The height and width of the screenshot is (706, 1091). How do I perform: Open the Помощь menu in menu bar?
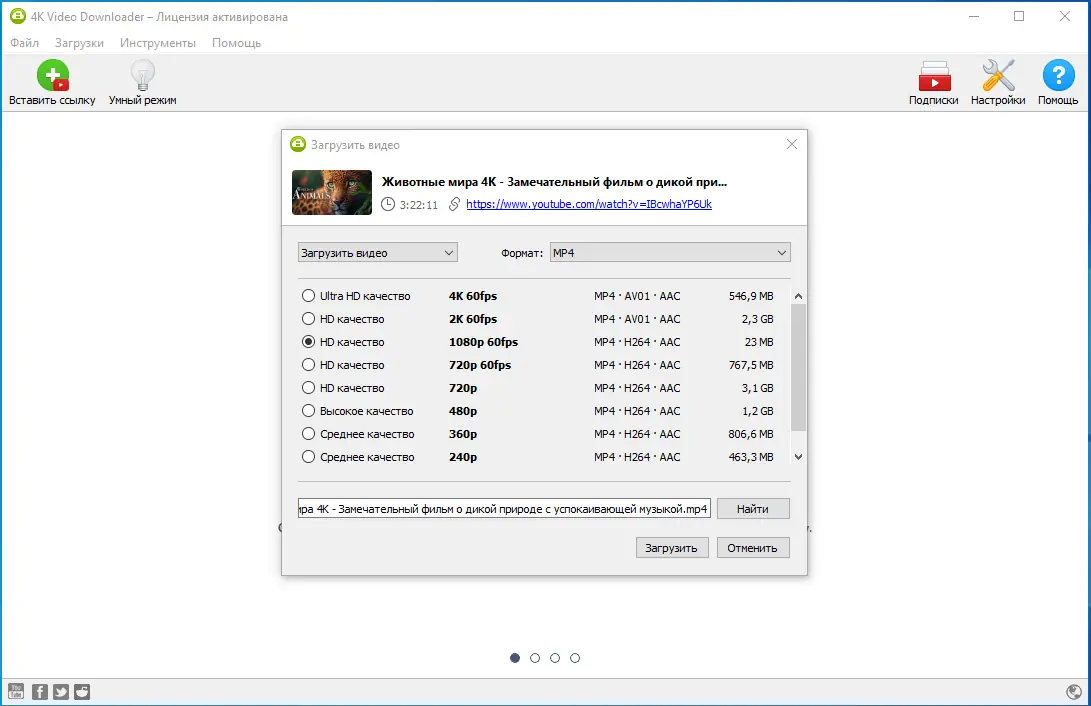click(237, 42)
